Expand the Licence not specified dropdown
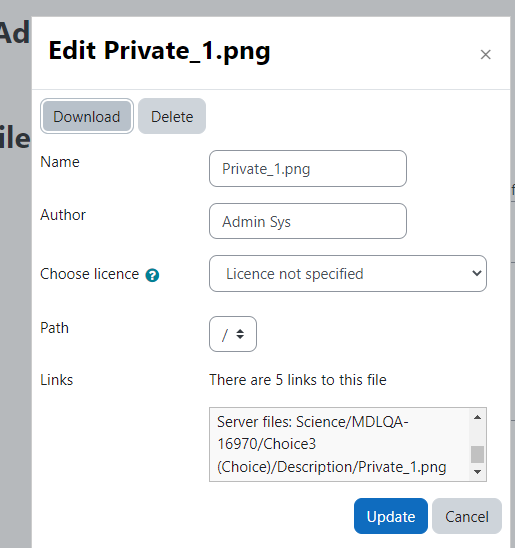 pos(348,274)
